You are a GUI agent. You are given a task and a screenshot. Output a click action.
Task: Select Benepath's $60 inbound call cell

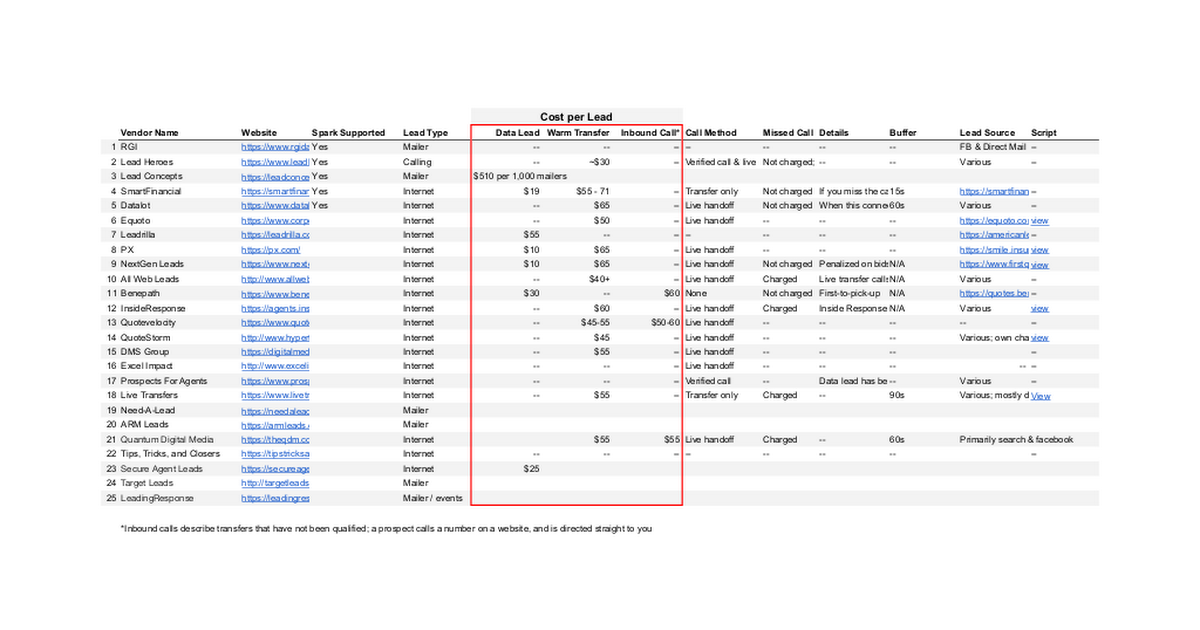(671, 293)
